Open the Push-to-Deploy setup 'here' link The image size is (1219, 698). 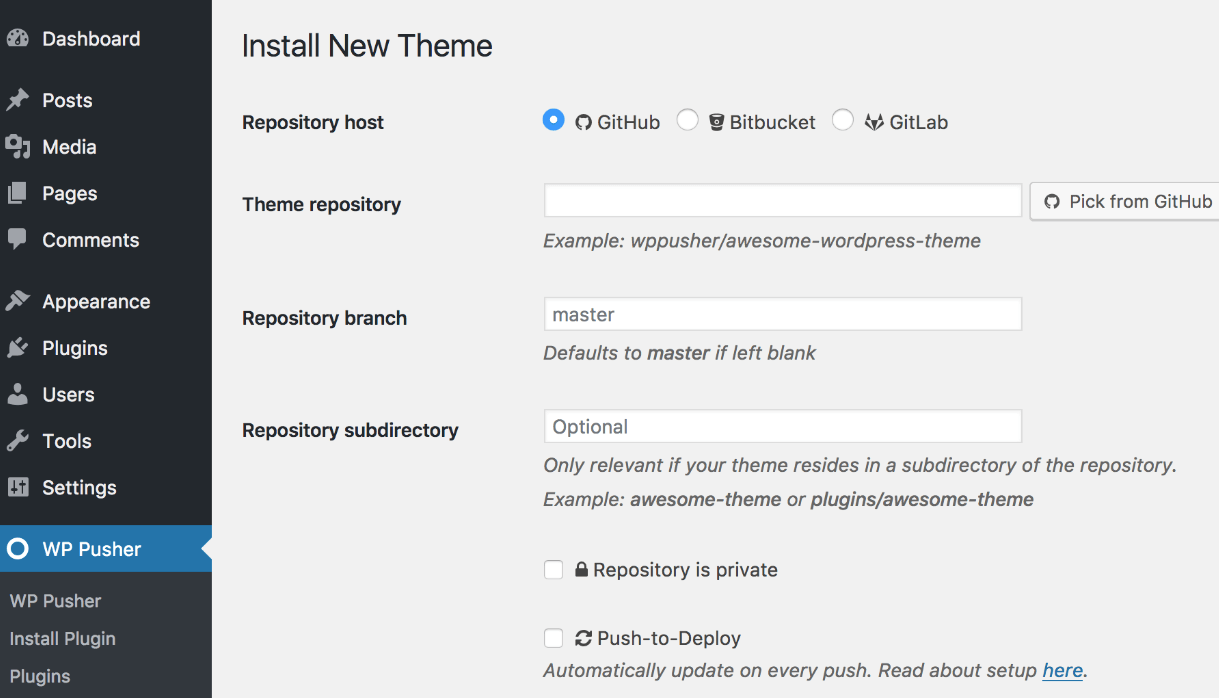click(x=1062, y=670)
